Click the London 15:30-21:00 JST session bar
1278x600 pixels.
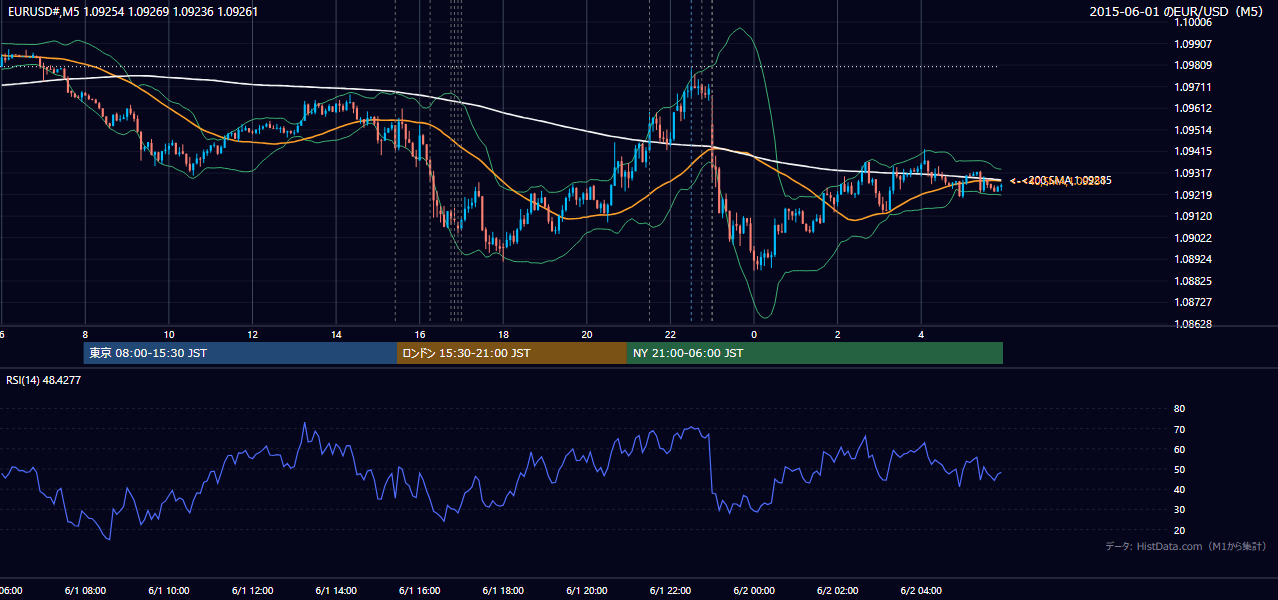512,353
